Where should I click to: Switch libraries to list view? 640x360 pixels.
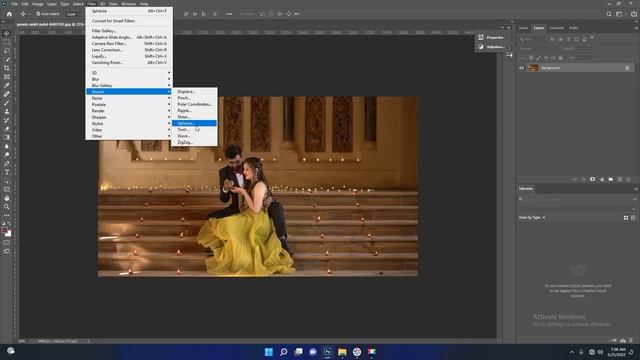[x=633, y=218]
